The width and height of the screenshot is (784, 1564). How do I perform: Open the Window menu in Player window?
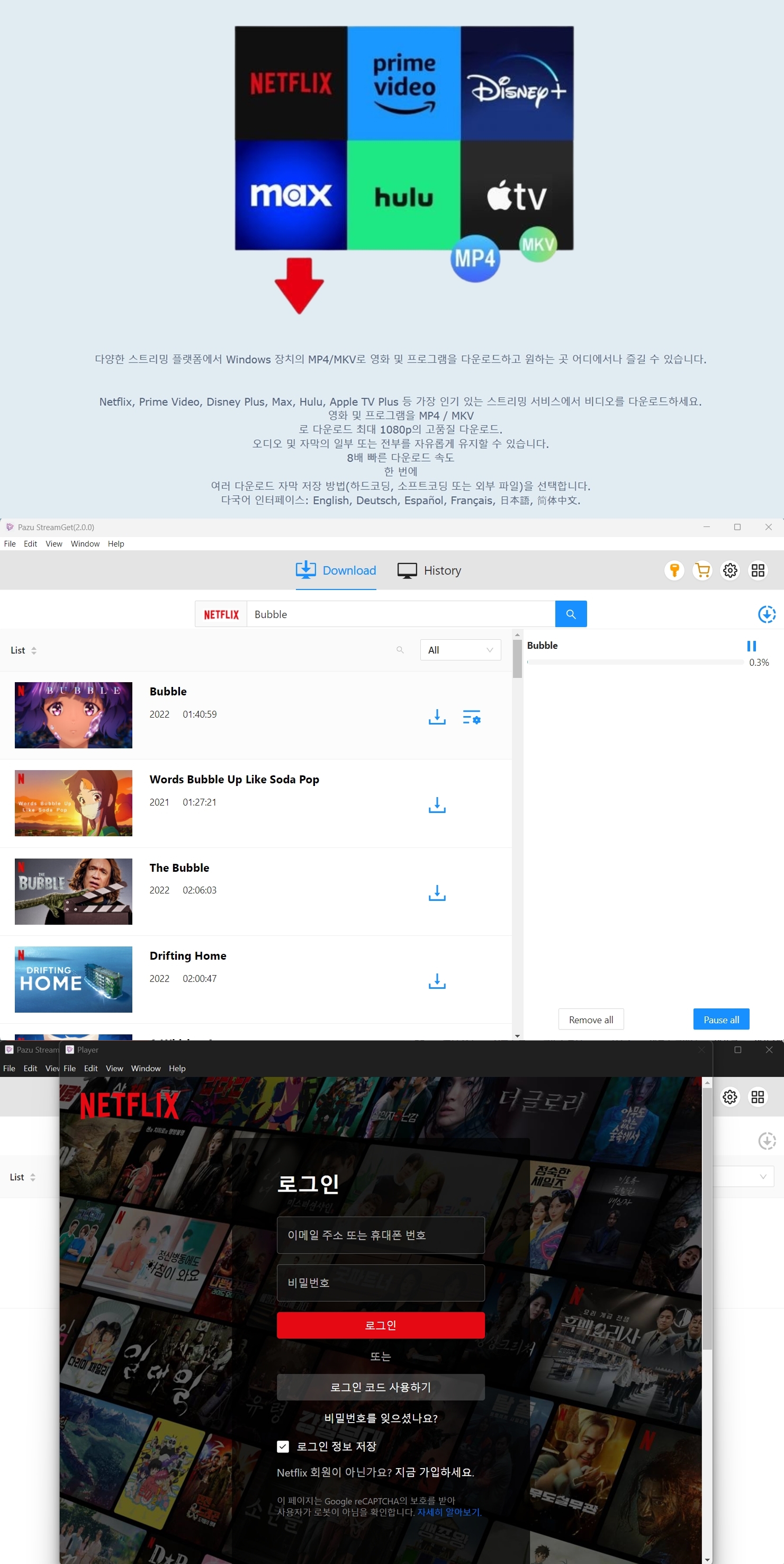pos(146,1068)
